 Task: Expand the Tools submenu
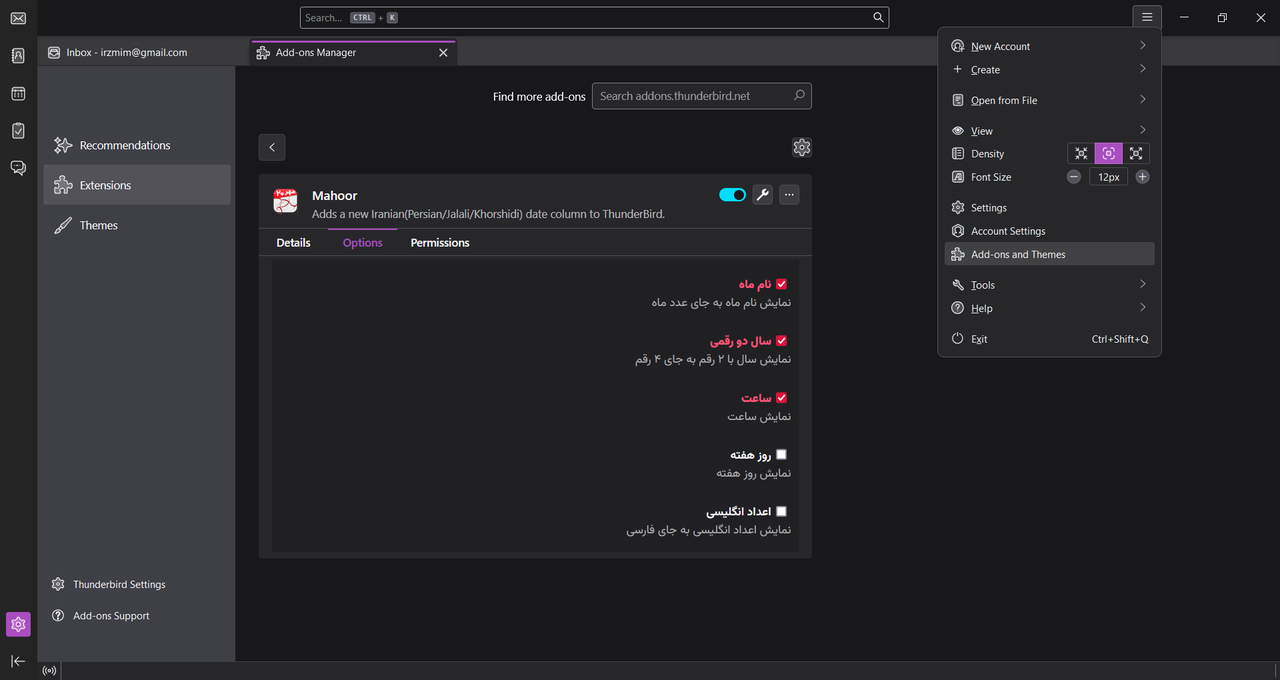(1049, 285)
